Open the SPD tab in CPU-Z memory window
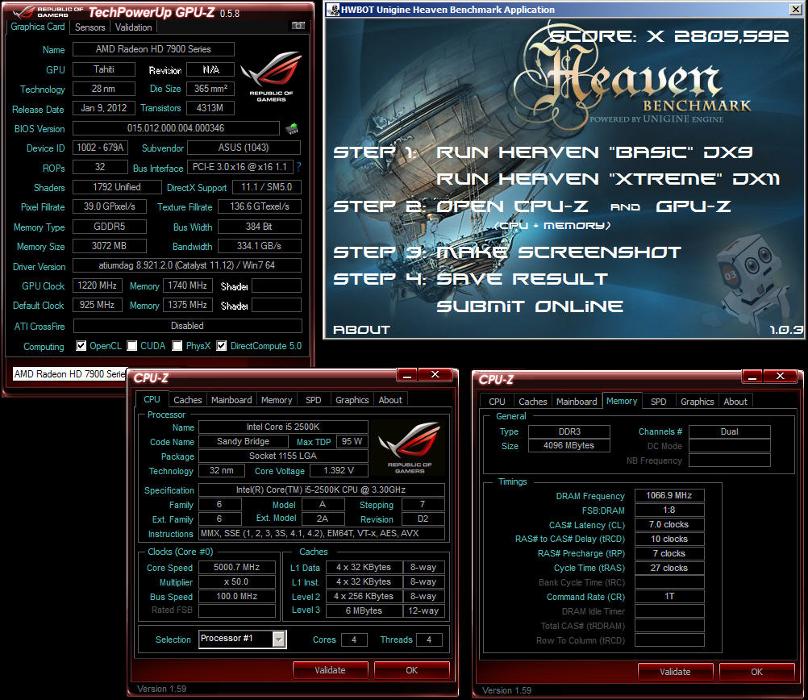The width and height of the screenshot is (808, 700). pos(658,401)
